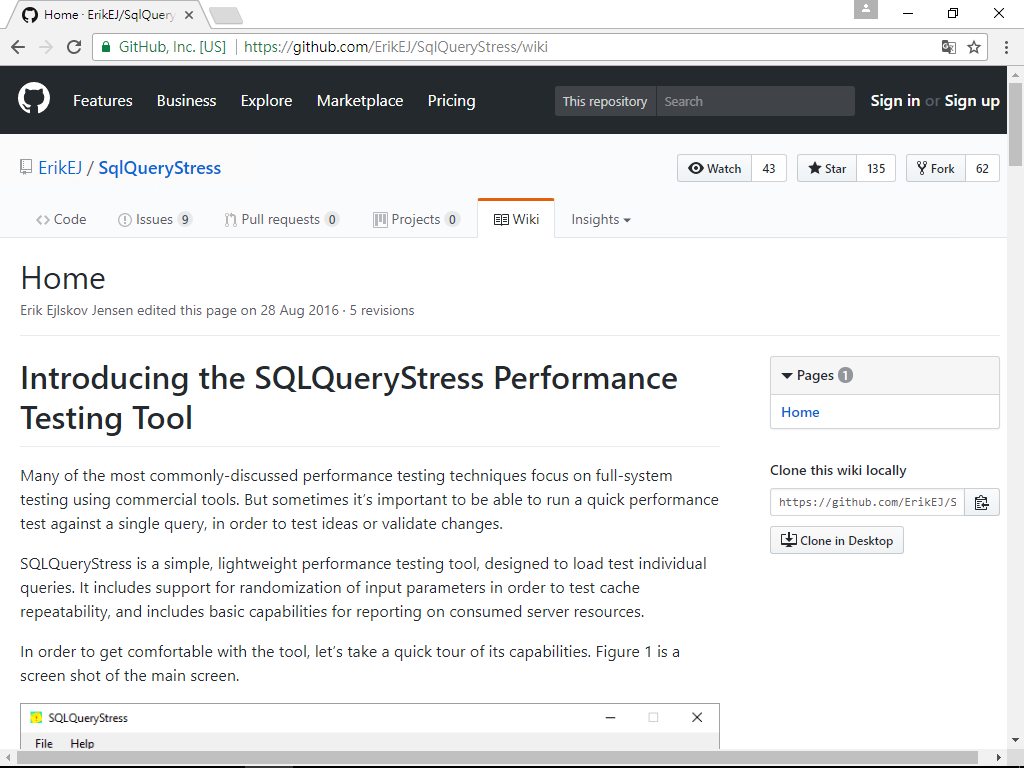Click the copy clone URL icon
This screenshot has width=1024, height=768.
point(981,501)
